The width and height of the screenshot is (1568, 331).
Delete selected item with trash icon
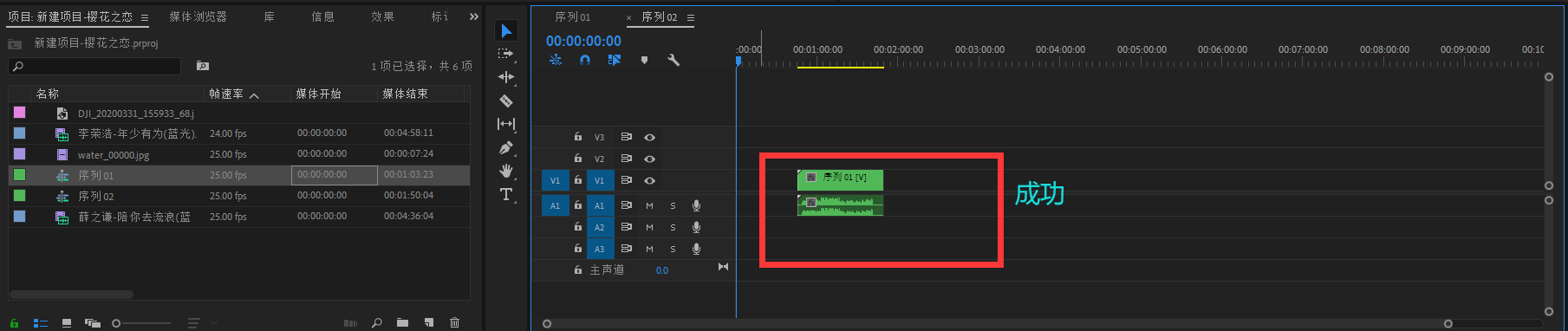pos(454,322)
